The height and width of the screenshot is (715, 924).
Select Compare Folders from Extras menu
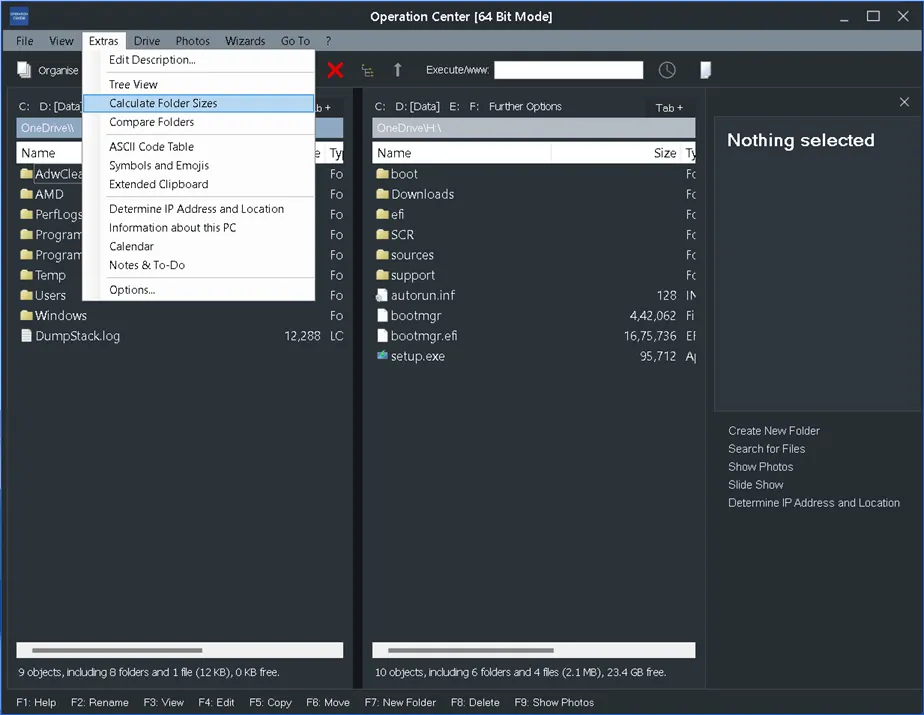152,122
